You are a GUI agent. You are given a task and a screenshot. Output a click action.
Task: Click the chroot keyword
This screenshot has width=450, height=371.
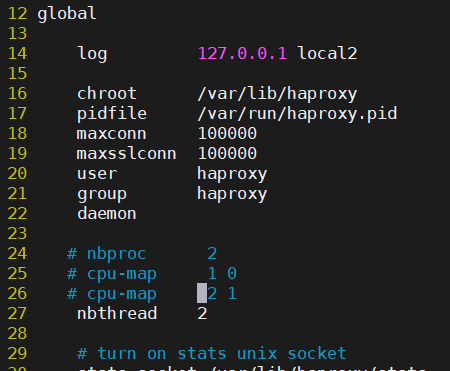point(107,93)
